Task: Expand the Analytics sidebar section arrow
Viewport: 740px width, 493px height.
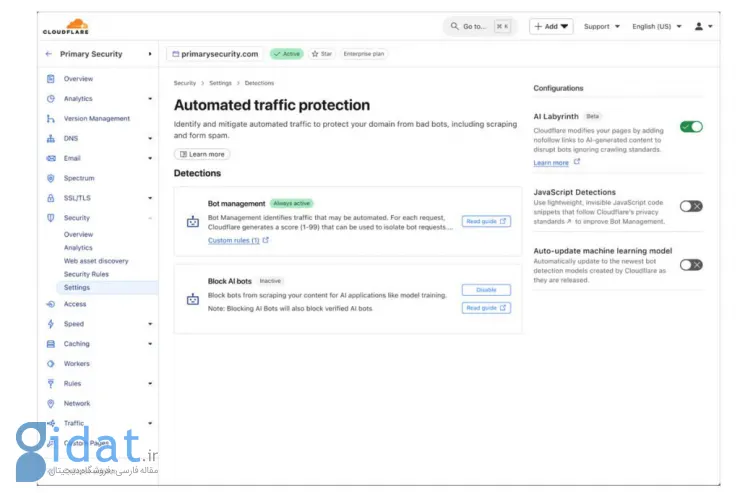Action: click(150, 99)
